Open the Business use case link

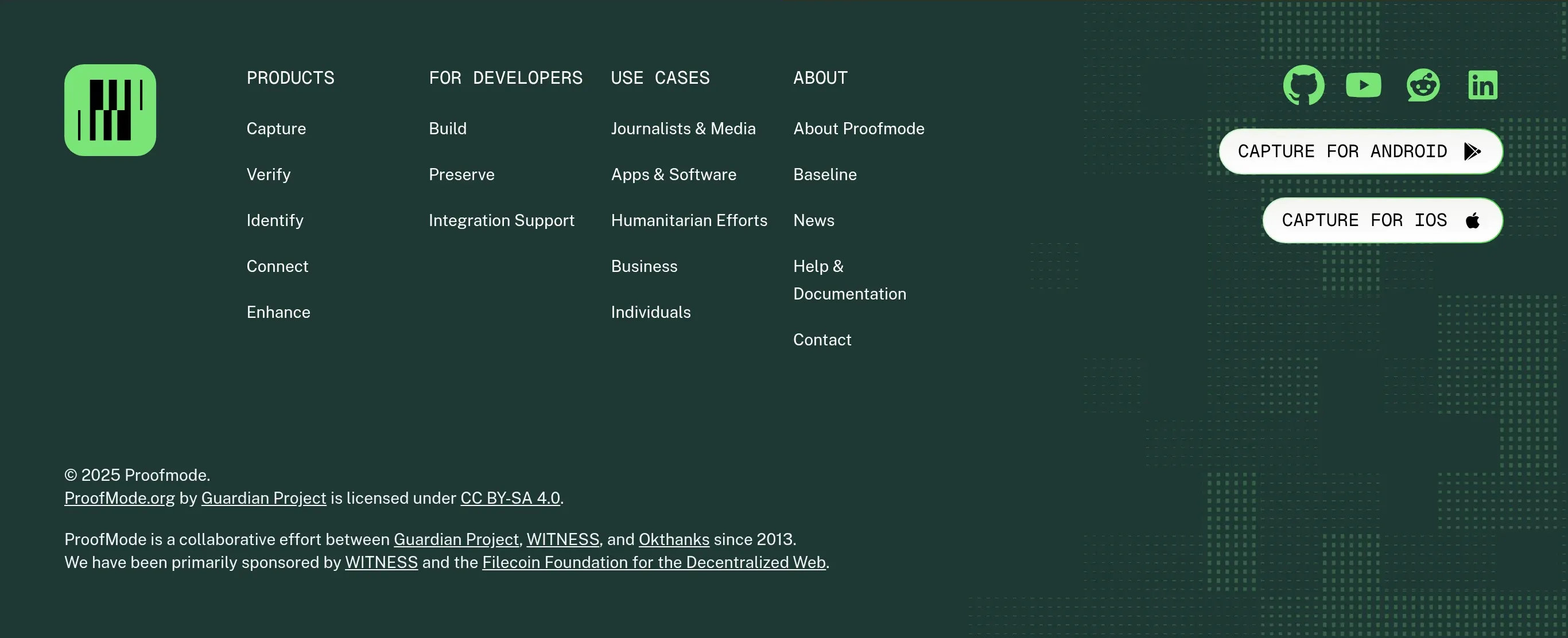pyautogui.click(x=644, y=266)
